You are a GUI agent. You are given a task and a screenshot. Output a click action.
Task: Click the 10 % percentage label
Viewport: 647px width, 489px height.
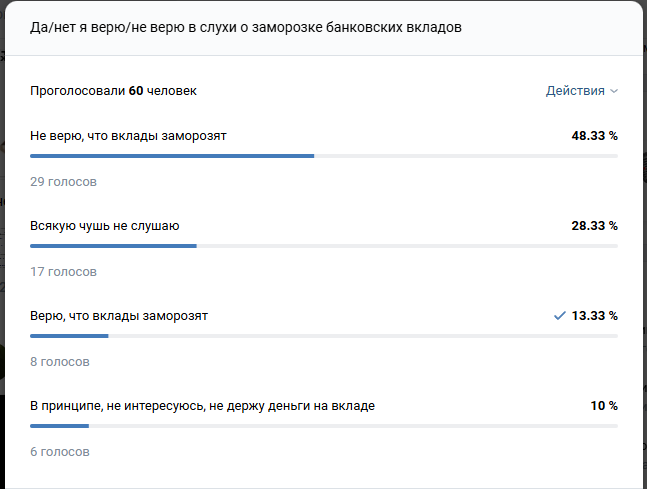(604, 406)
